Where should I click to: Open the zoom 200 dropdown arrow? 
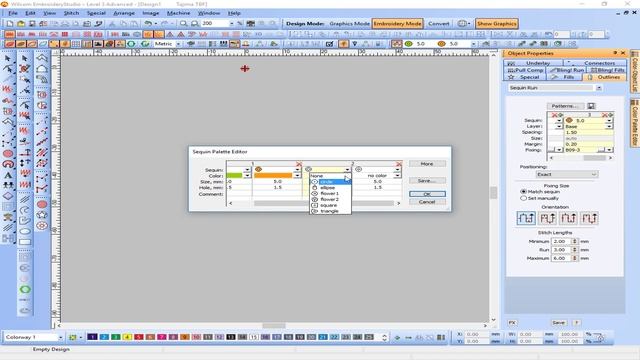coord(231,24)
